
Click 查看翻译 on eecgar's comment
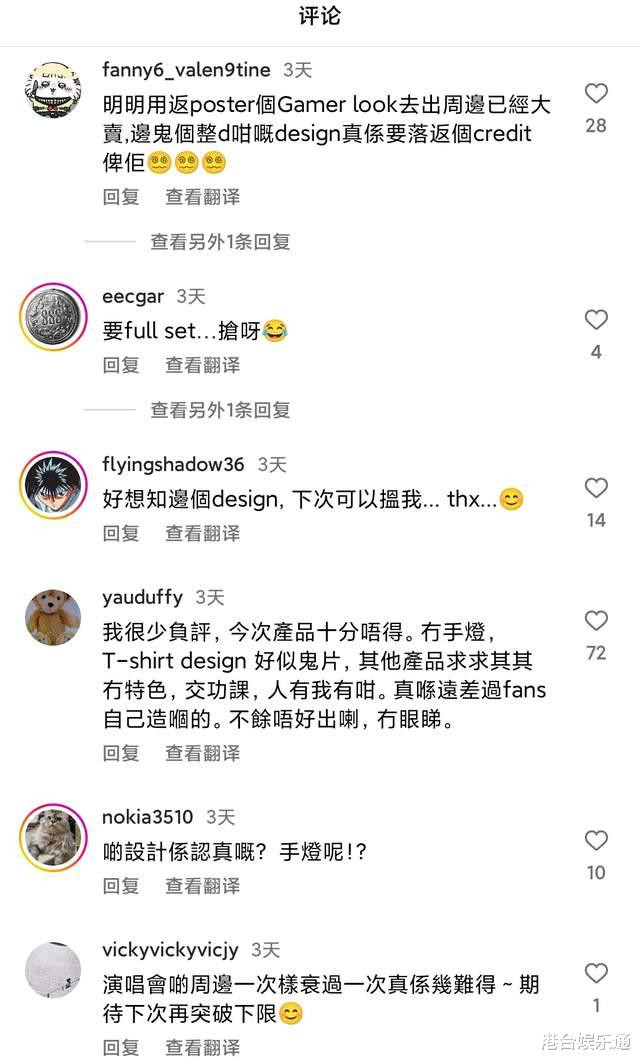[x=203, y=365]
